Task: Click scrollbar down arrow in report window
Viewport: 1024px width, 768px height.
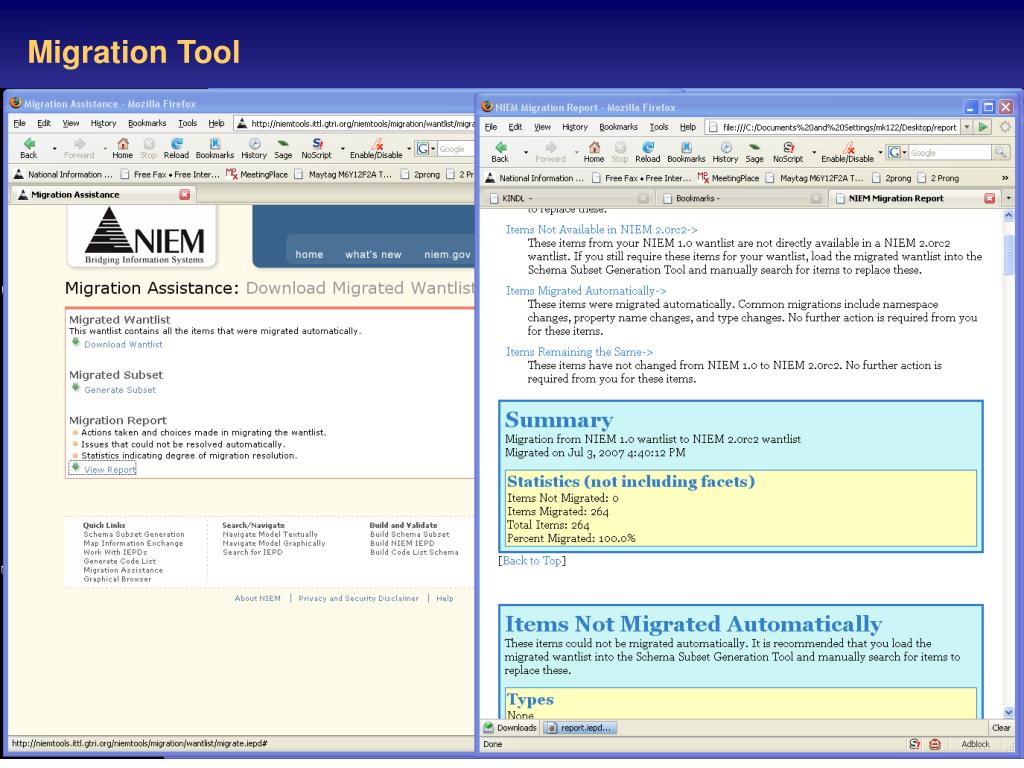Action: pyautogui.click(x=1008, y=712)
